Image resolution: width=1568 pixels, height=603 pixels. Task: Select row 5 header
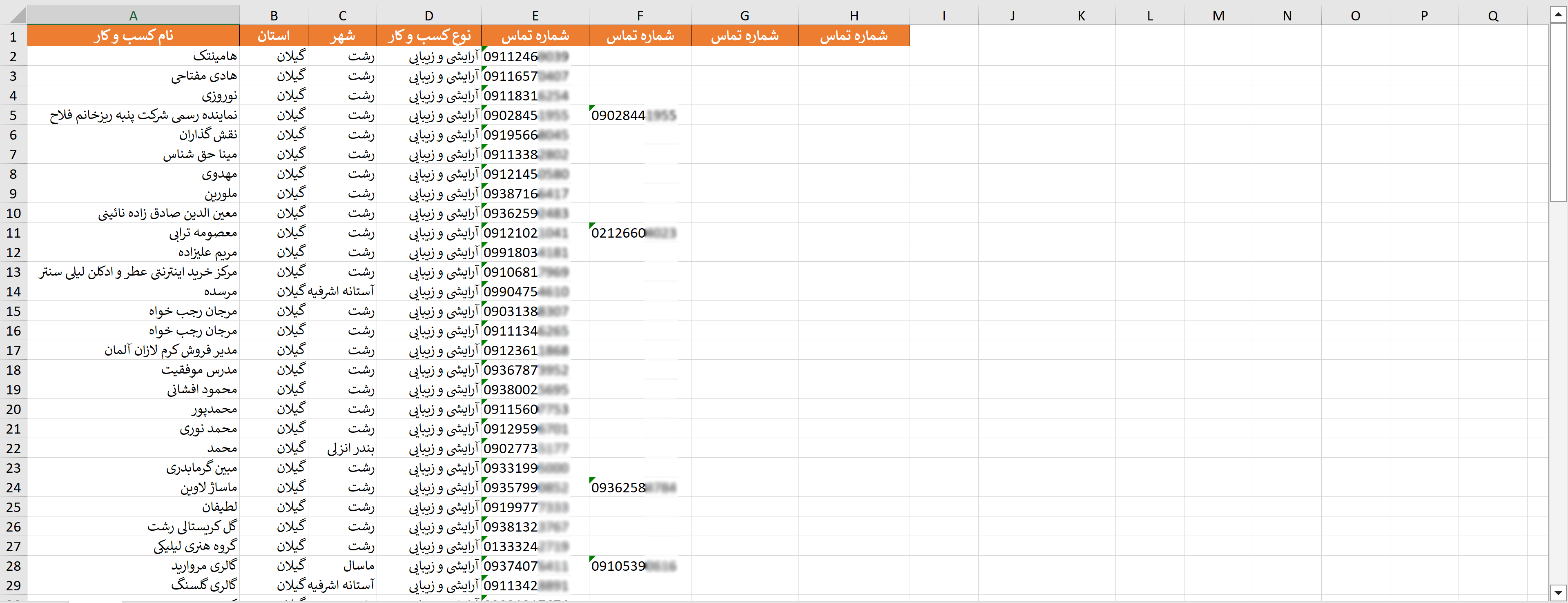pyautogui.click(x=13, y=115)
